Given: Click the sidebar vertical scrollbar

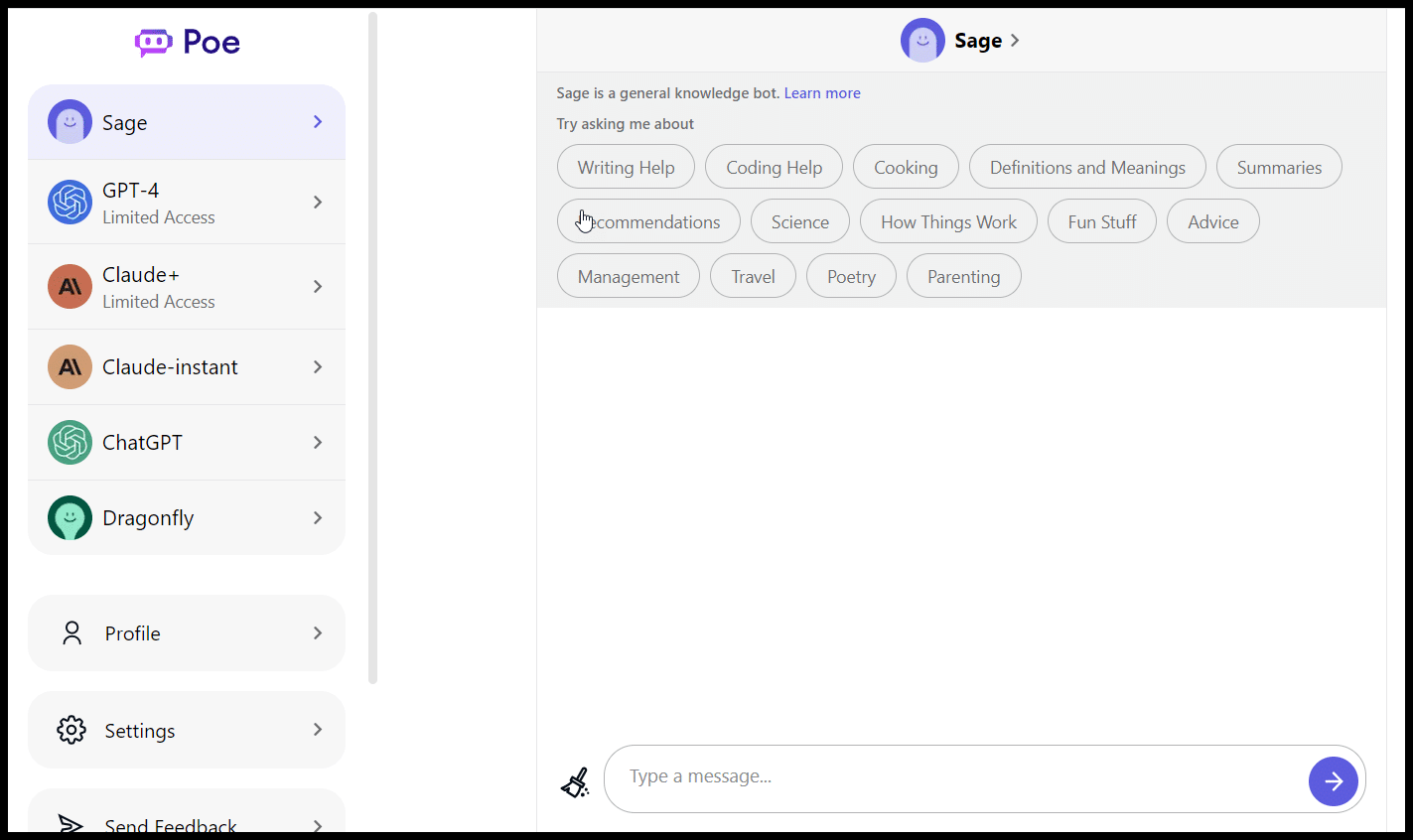Looking at the screenshot, I should point(373,348).
